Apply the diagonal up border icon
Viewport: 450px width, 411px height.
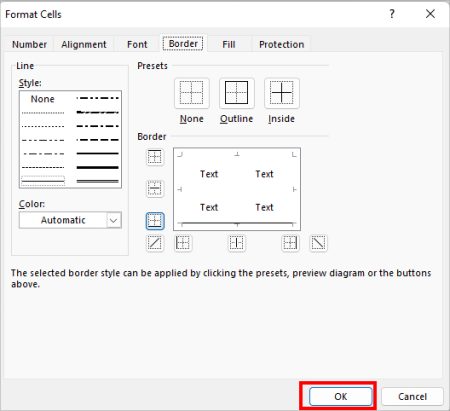pyautogui.click(x=155, y=243)
